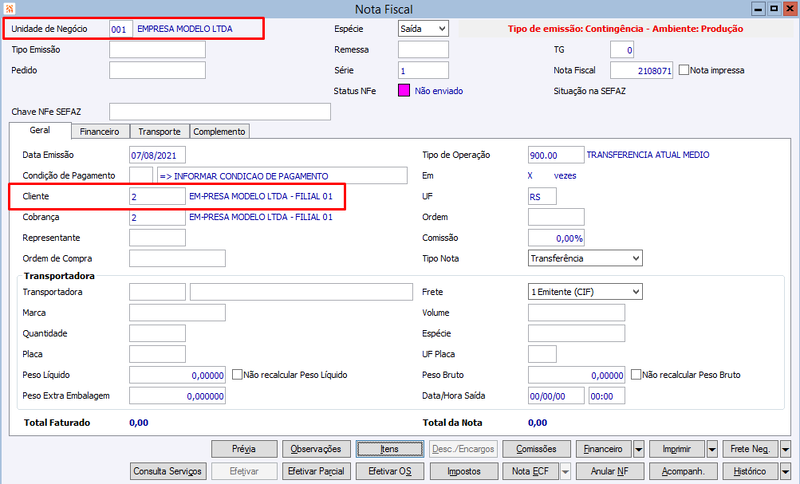Click the Data/Hora Saída date field
The width and height of the screenshot is (800, 484).
pyautogui.click(x=556, y=396)
